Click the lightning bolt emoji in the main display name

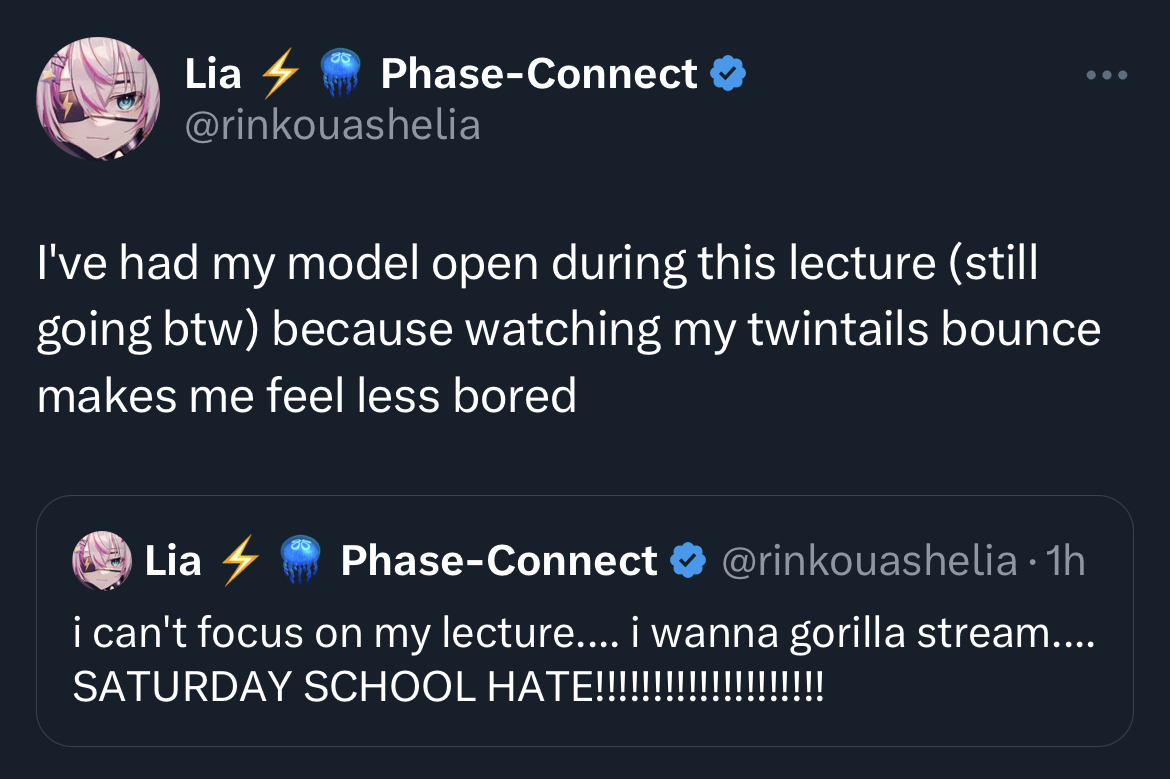coord(279,75)
